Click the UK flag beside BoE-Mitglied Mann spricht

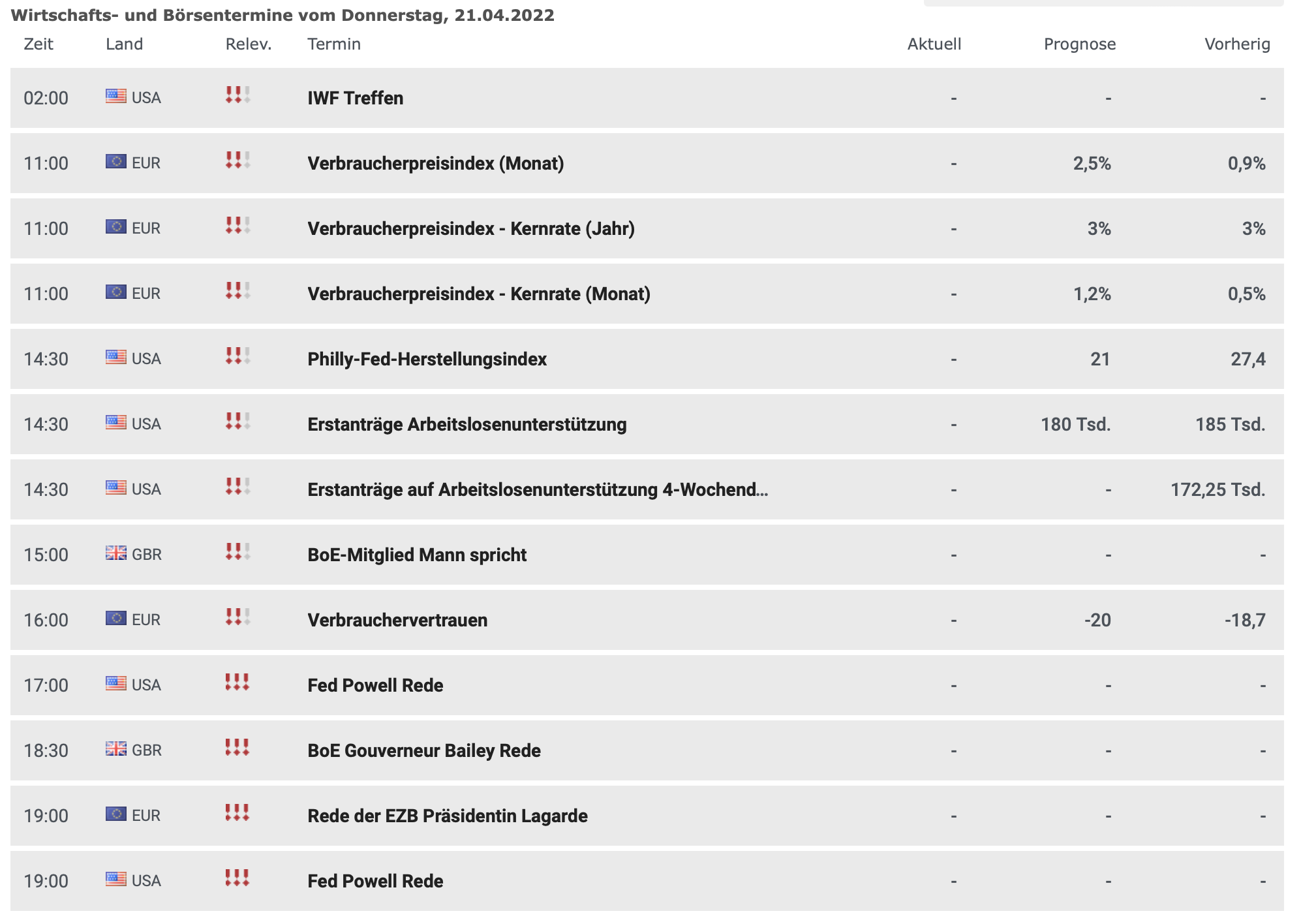pos(115,553)
